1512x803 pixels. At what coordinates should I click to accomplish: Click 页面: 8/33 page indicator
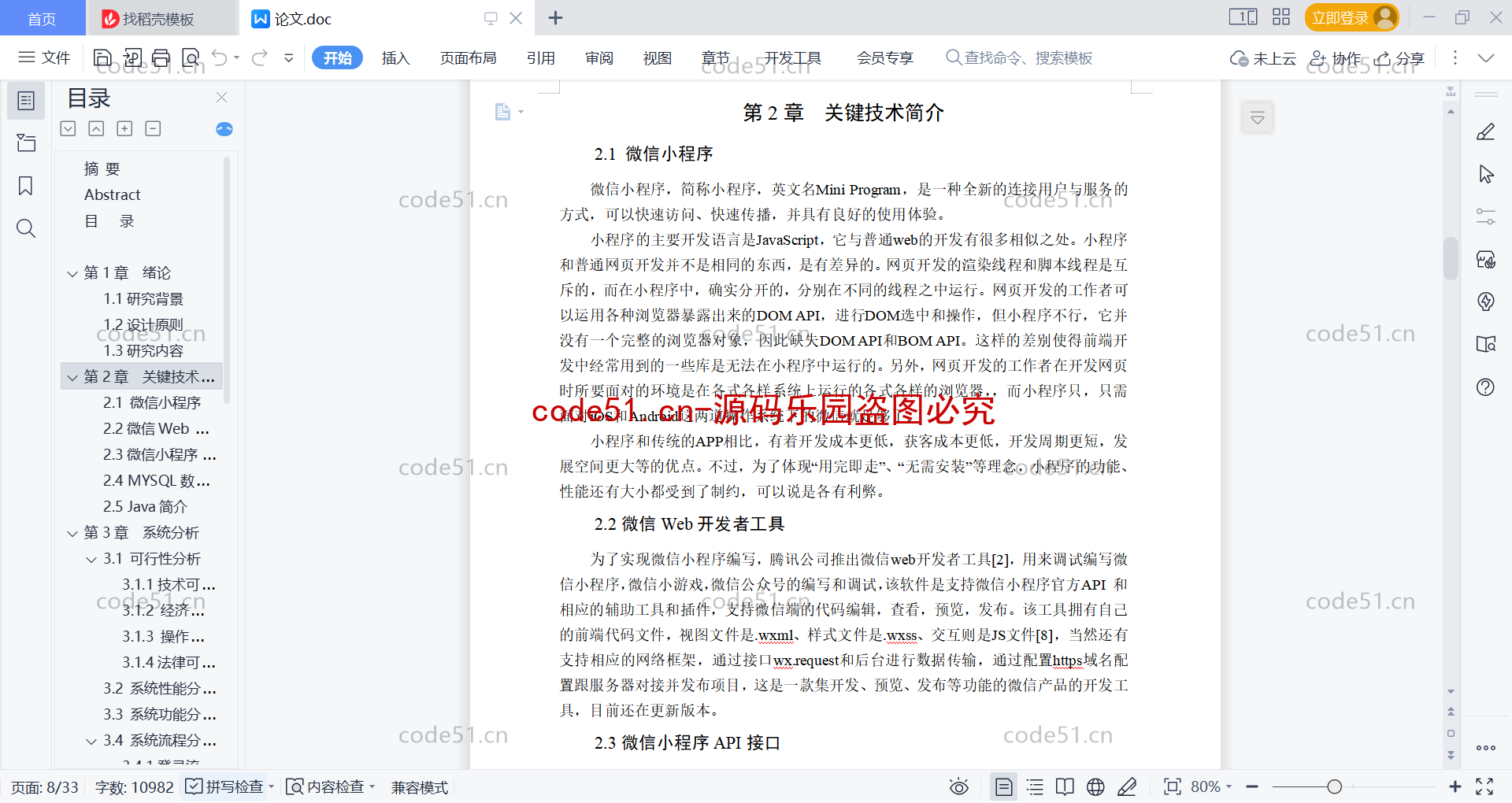[45, 786]
